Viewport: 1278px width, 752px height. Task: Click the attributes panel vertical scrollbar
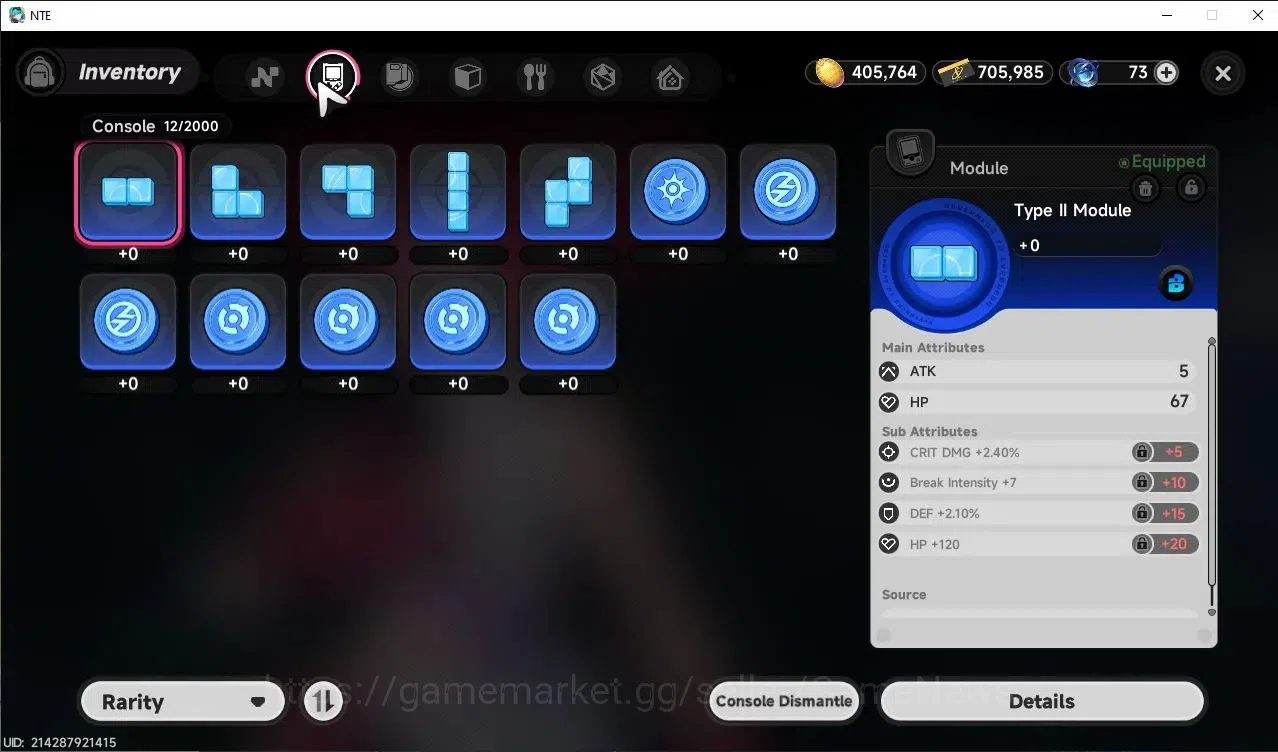(1212, 477)
